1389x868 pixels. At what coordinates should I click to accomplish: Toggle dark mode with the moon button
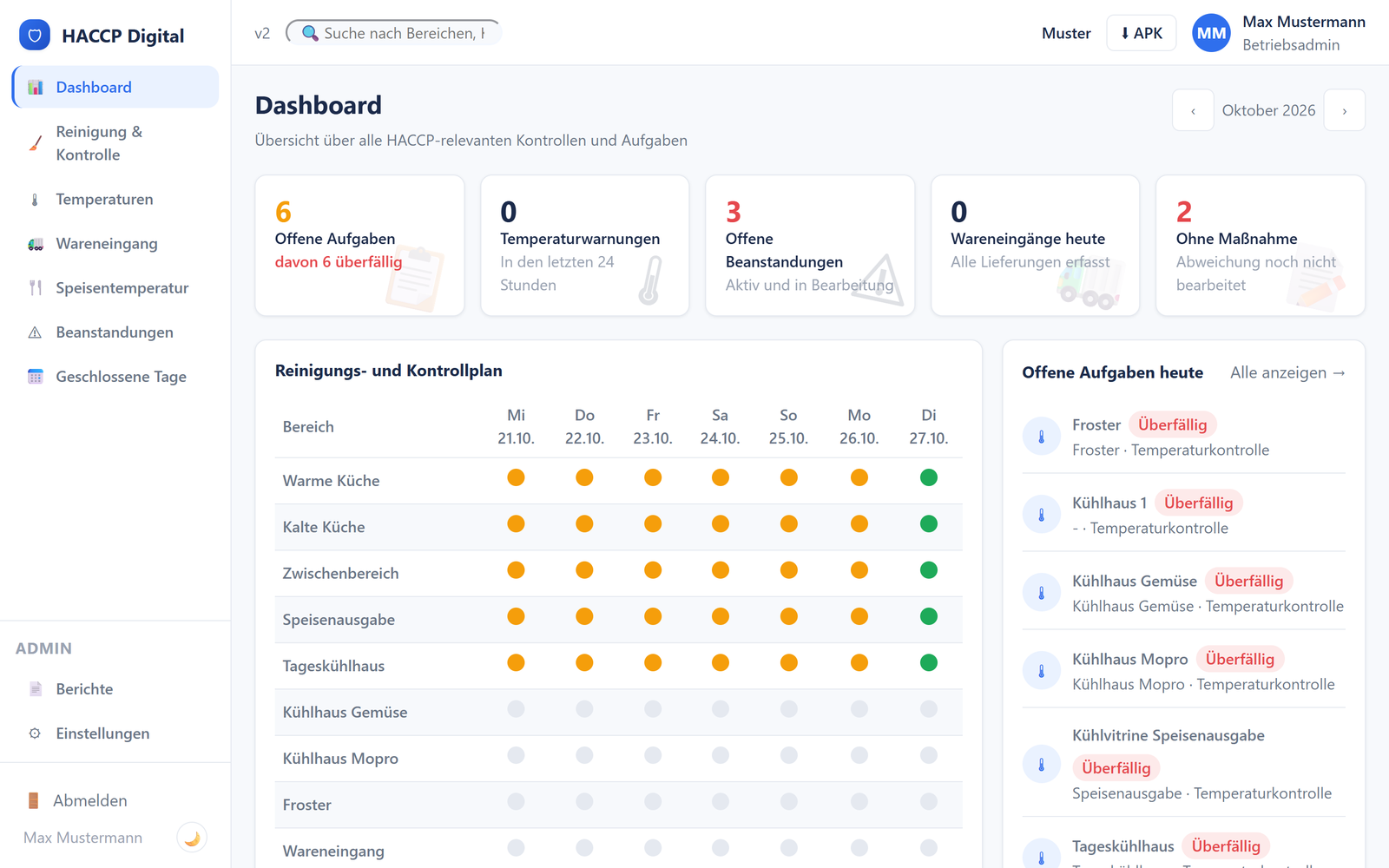[192, 838]
